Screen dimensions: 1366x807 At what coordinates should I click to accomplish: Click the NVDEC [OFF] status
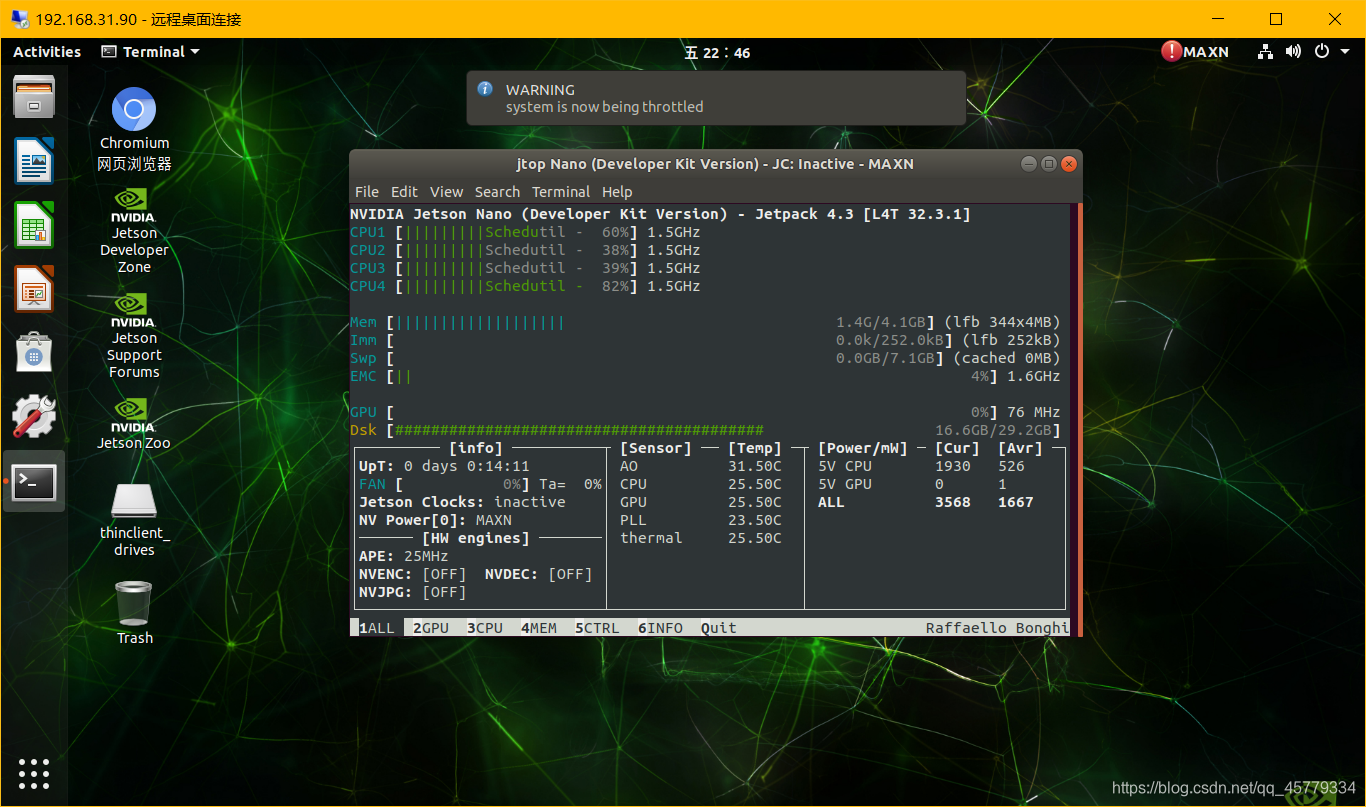pyautogui.click(x=539, y=574)
